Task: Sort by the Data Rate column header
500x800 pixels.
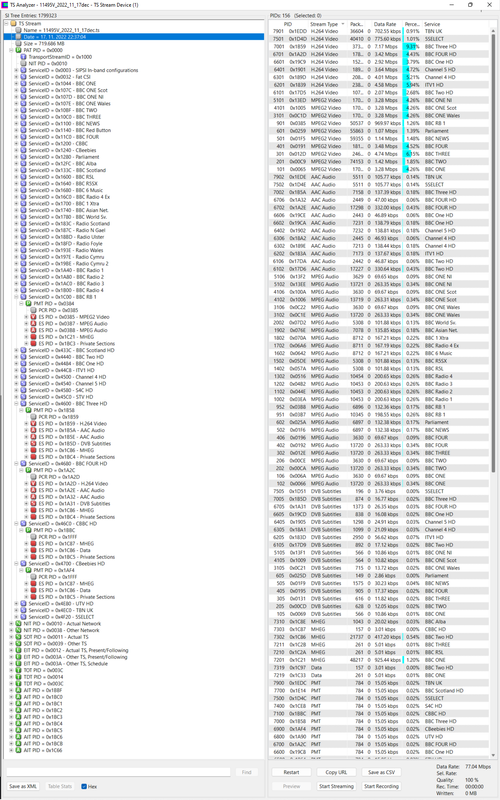Action: (x=385, y=24)
